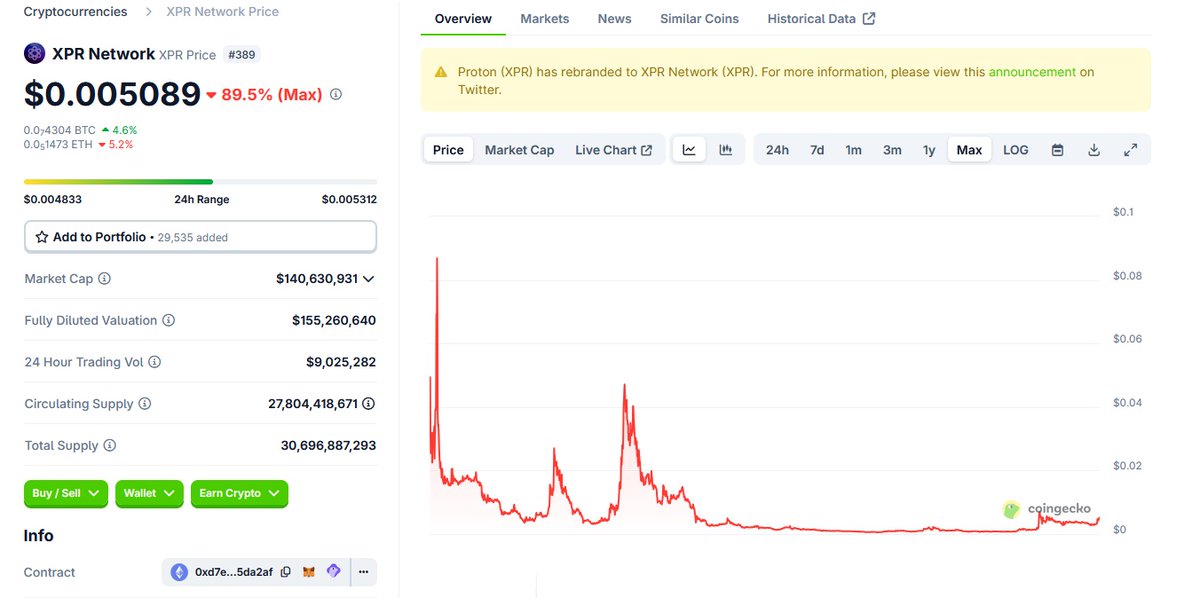Image resolution: width=1200 pixels, height=598 pixels.
Task: Set chart range to 1m
Action: pos(853,150)
